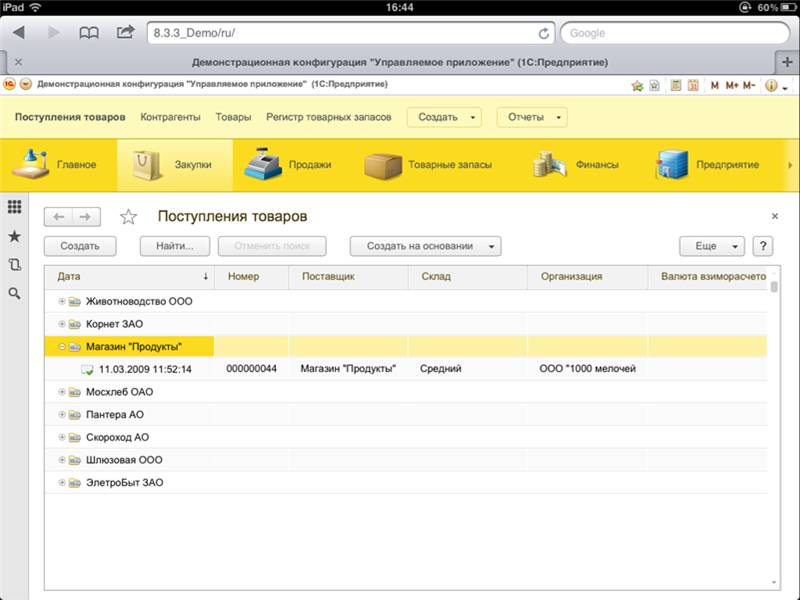Screen dimensions: 800x600
Task: Open the dropdown arrow beside the info icon
Action: click(x=785, y=88)
